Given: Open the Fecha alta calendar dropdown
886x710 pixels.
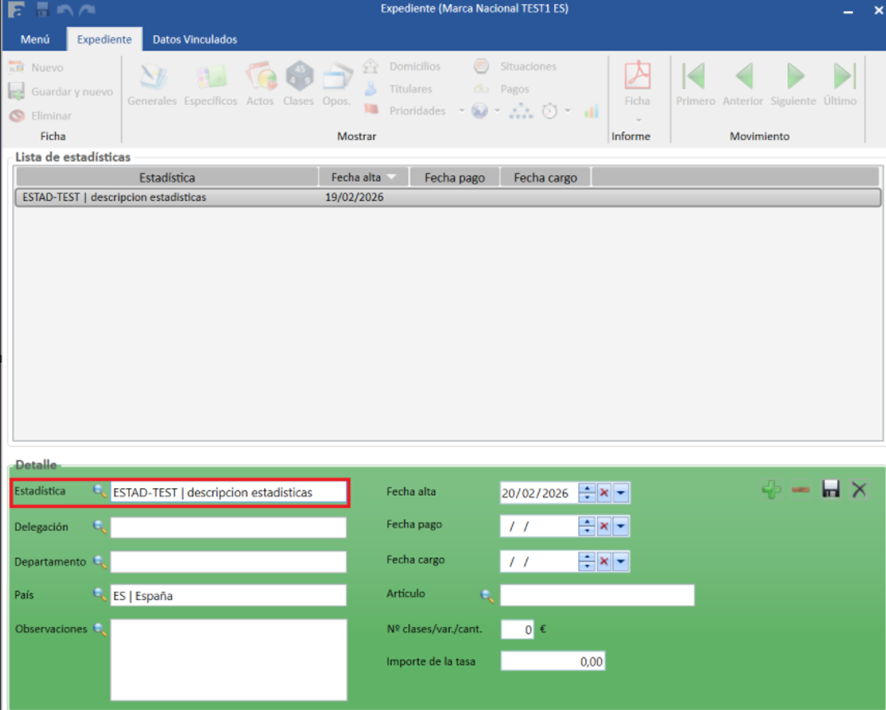Looking at the screenshot, I should (x=621, y=493).
